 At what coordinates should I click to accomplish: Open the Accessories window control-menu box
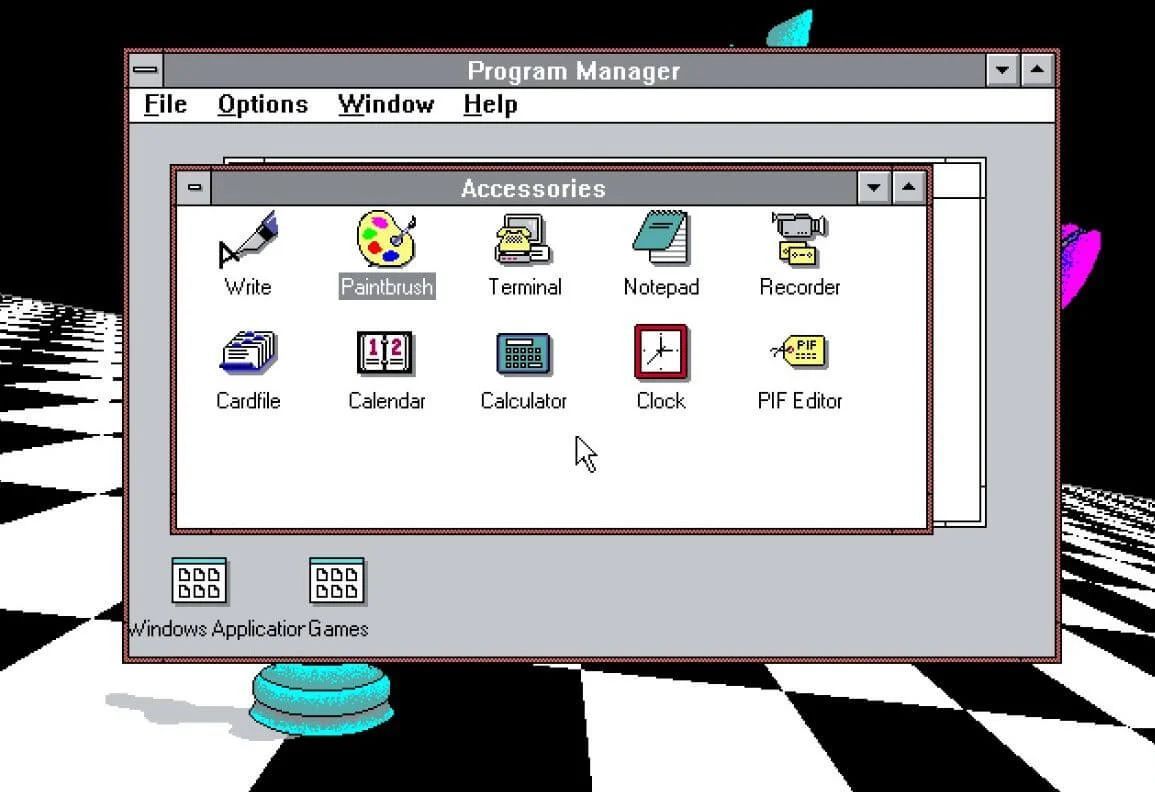[194, 188]
